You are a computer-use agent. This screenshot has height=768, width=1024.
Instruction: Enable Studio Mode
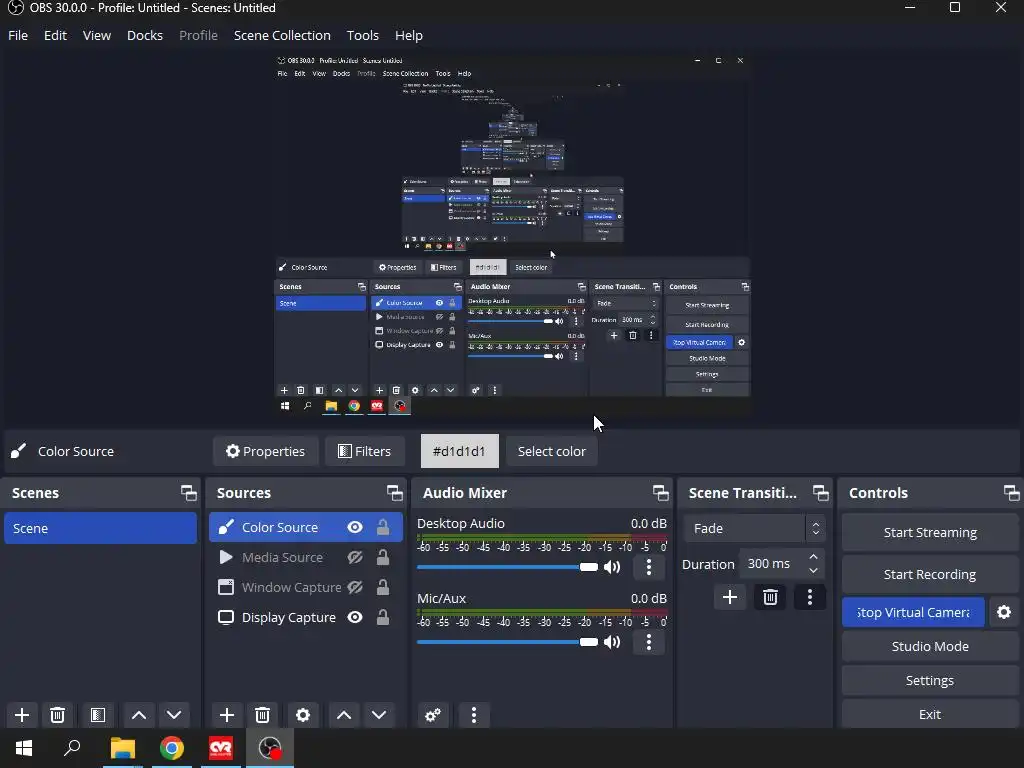930,646
